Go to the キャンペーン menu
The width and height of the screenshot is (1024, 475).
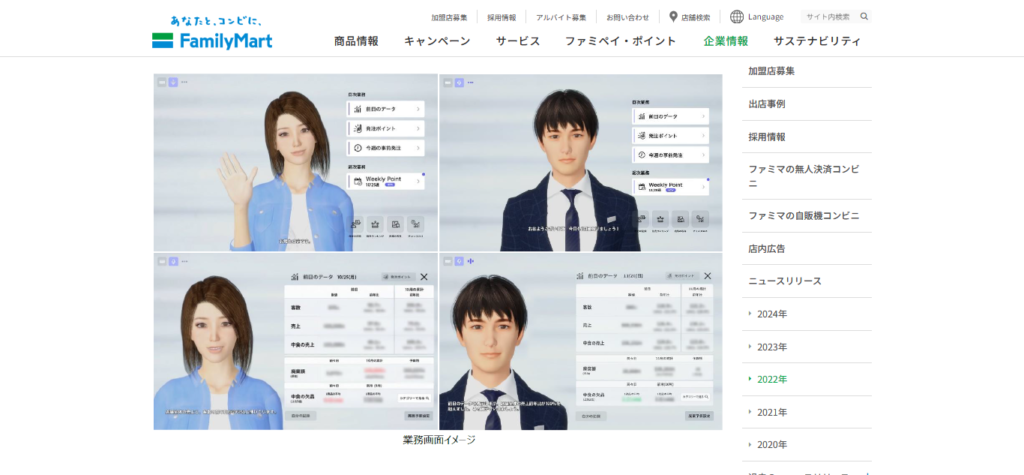click(x=437, y=41)
